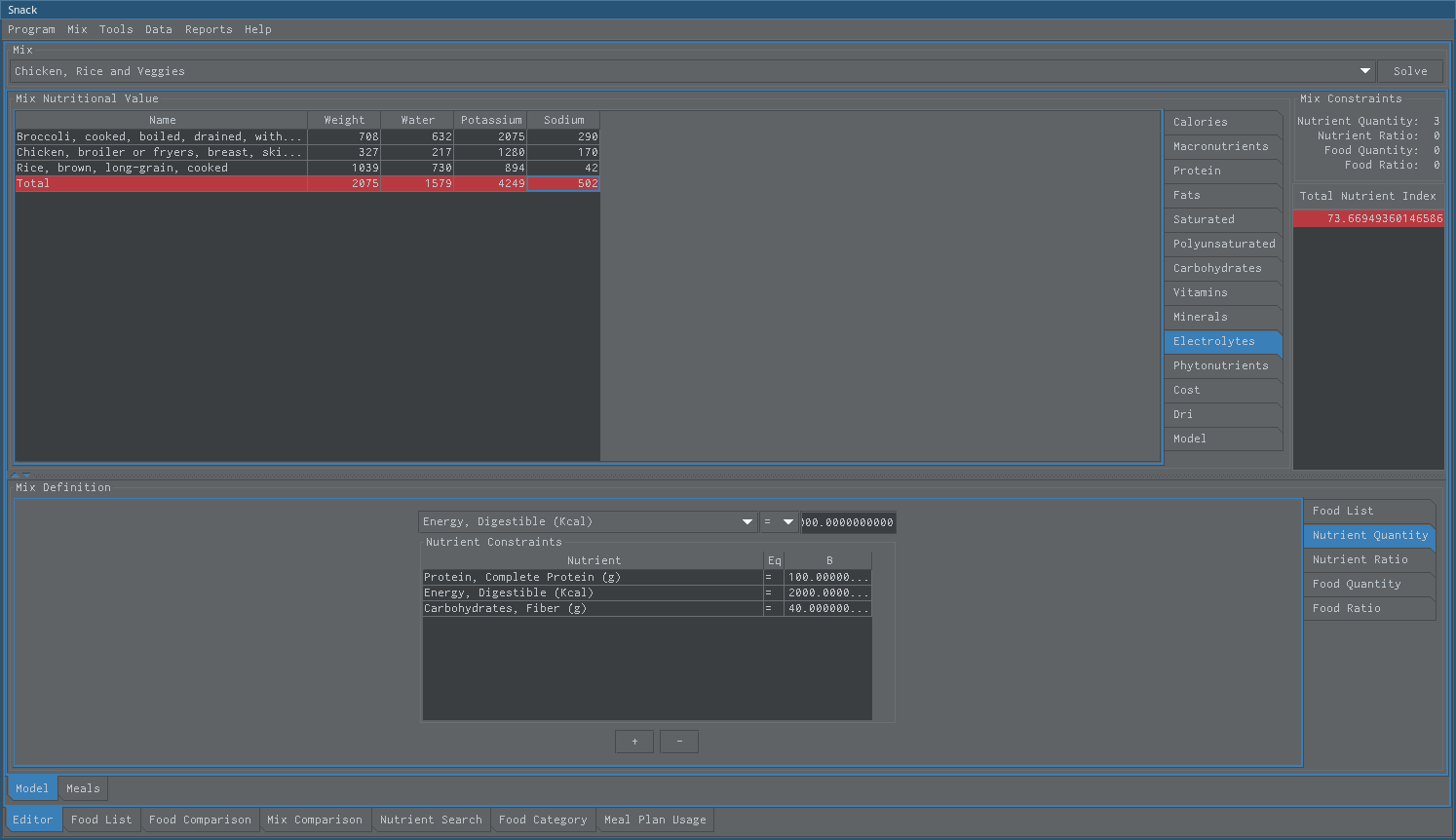Sort by the Weight column header
The height and width of the screenshot is (840, 1456).
click(x=344, y=120)
